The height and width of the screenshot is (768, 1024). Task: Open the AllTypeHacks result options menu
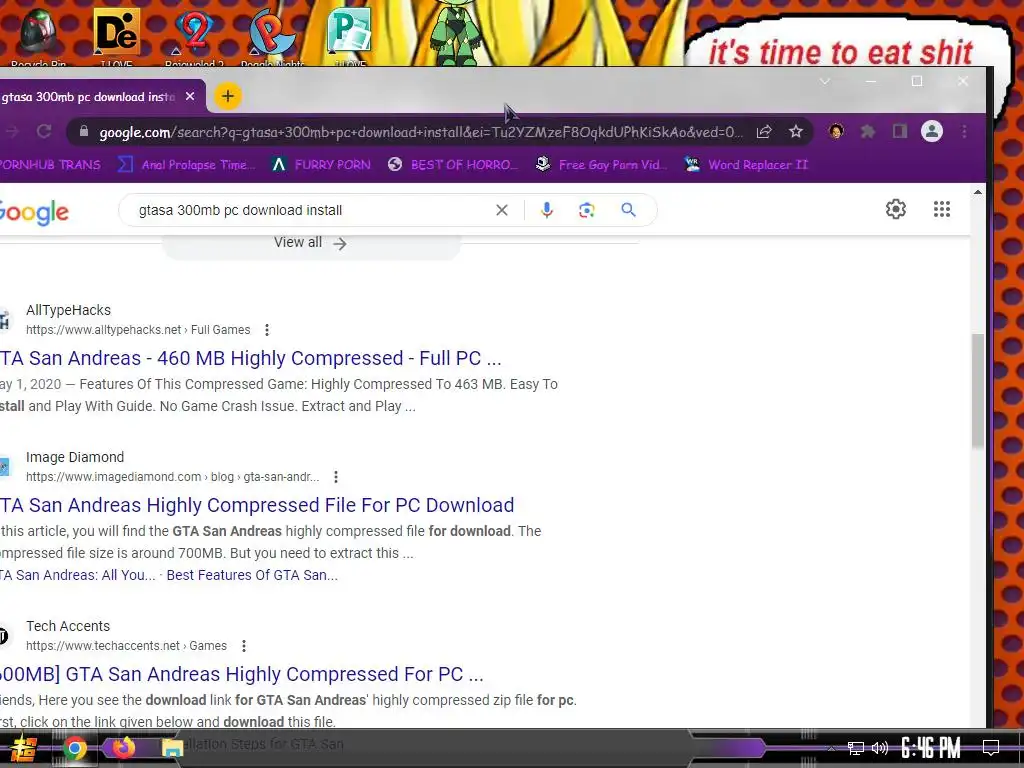(266, 330)
